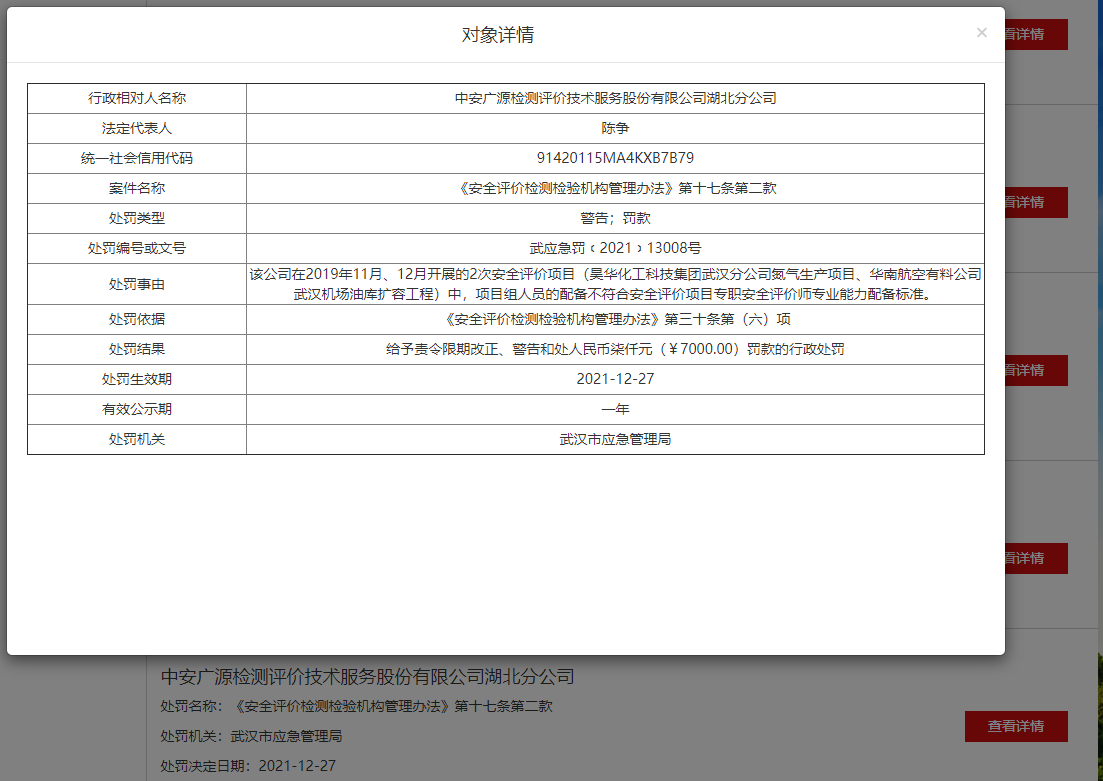Click the 统一社会信用代码 label cell
This screenshot has height=781, width=1103.
[137, 159]
